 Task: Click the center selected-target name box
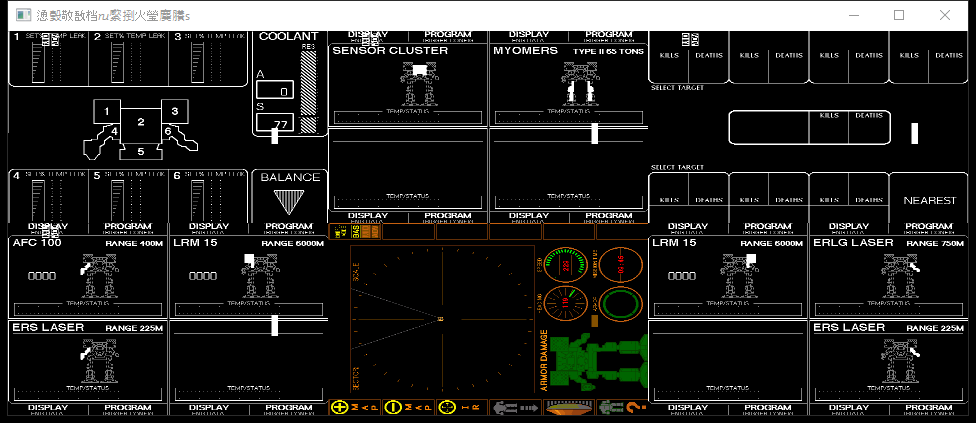click(x=769, y=128)
